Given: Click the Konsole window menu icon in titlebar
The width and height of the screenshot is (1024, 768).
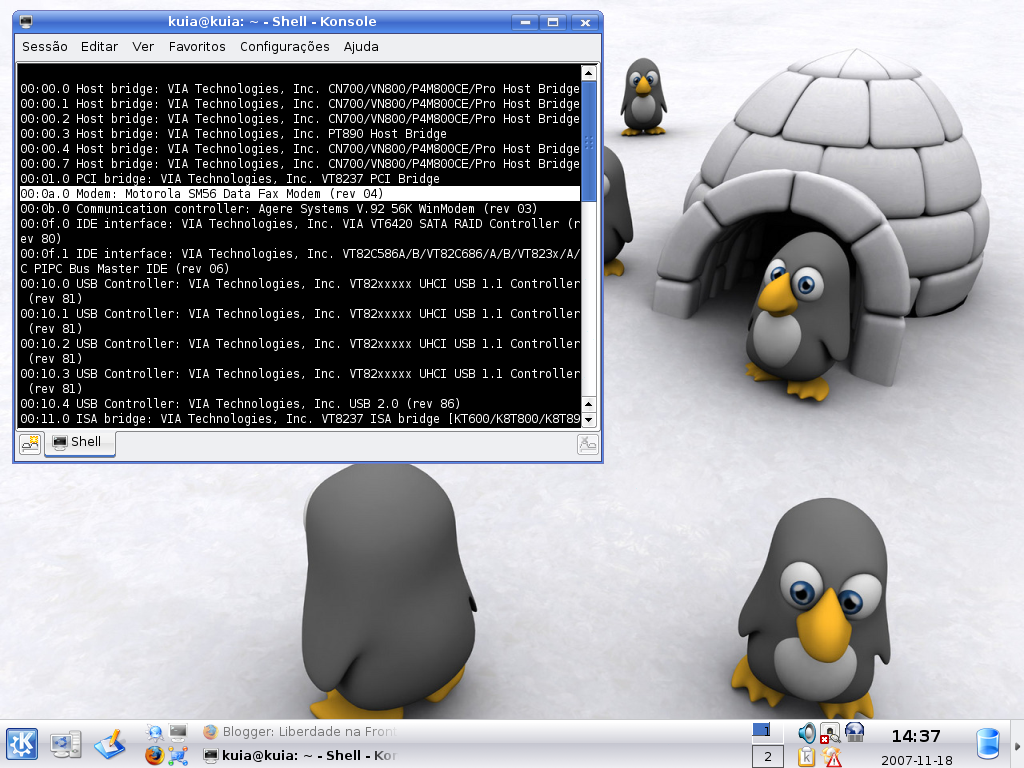Looking at the screenshot, I should [x=26, y=22].
